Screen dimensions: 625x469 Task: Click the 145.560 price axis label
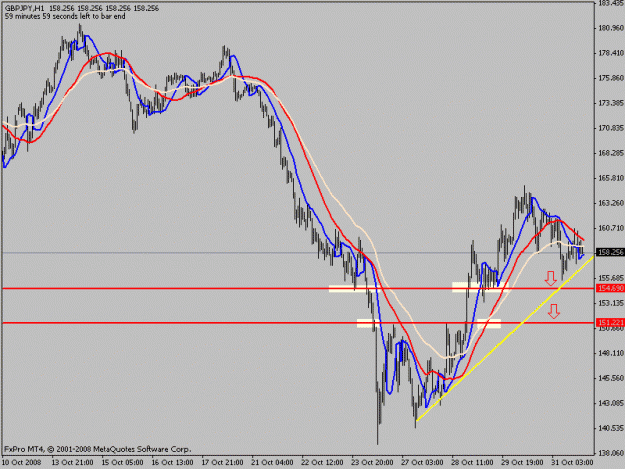(x=611, y=378)
